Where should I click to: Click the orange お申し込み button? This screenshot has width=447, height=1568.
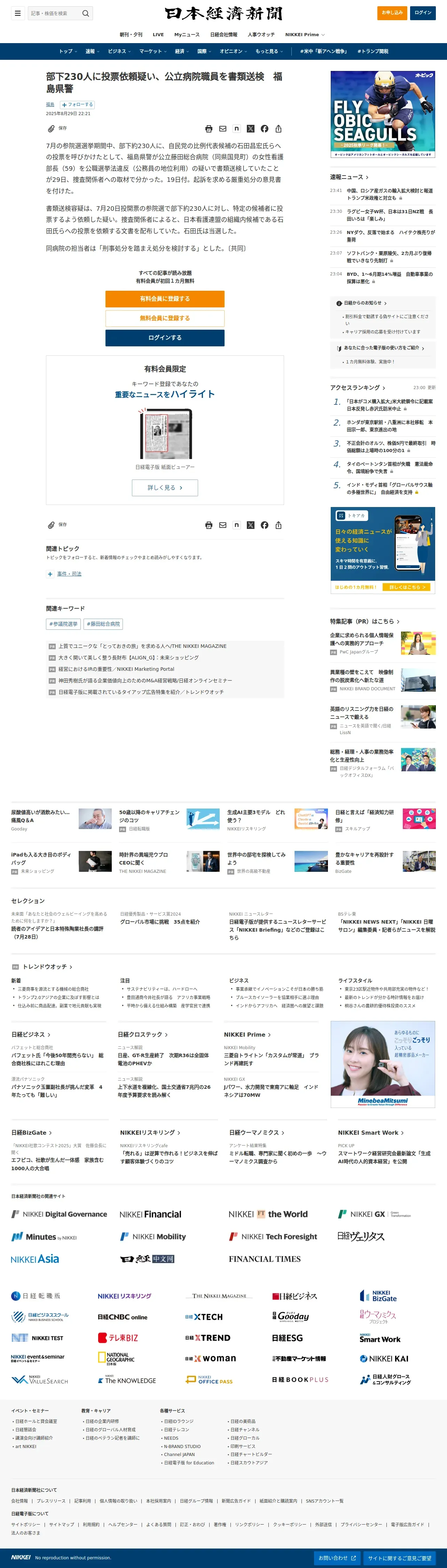tap(392, 13)
